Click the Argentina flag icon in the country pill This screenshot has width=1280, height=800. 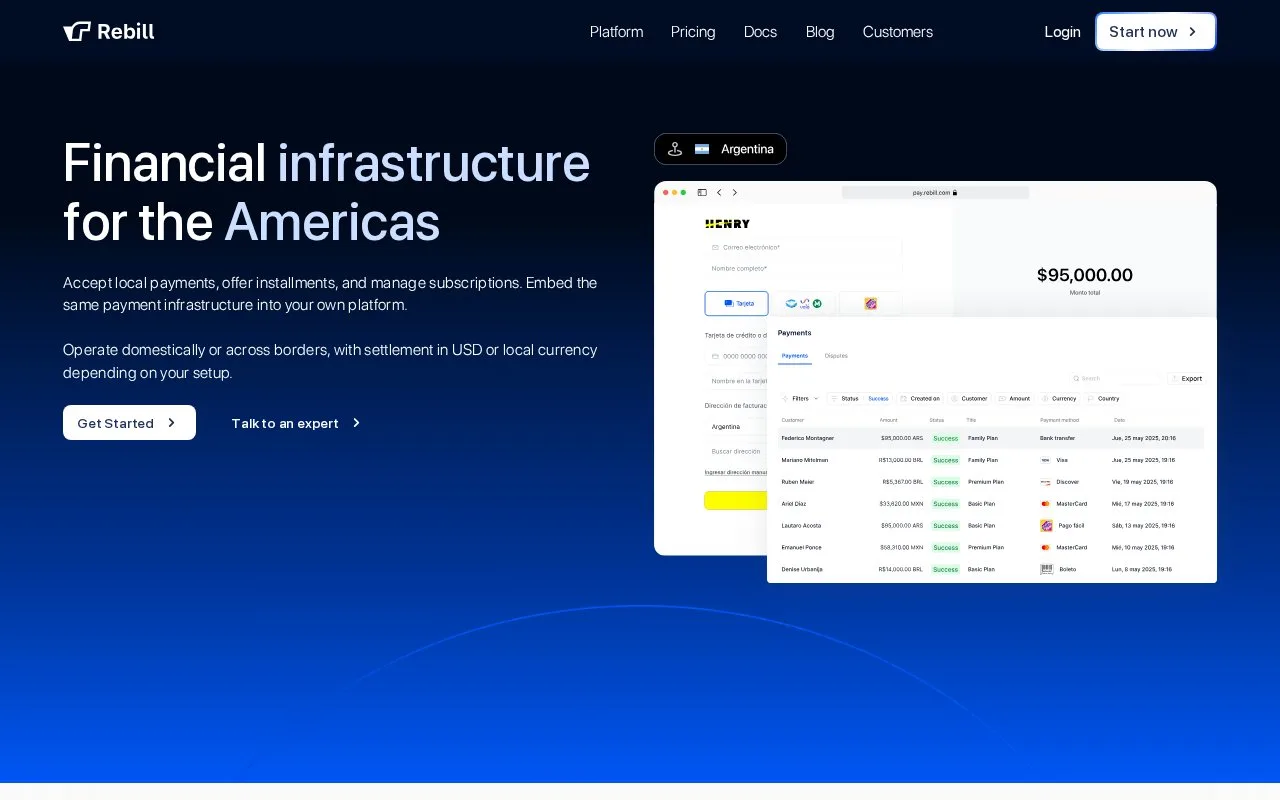(x=702, y=149)
